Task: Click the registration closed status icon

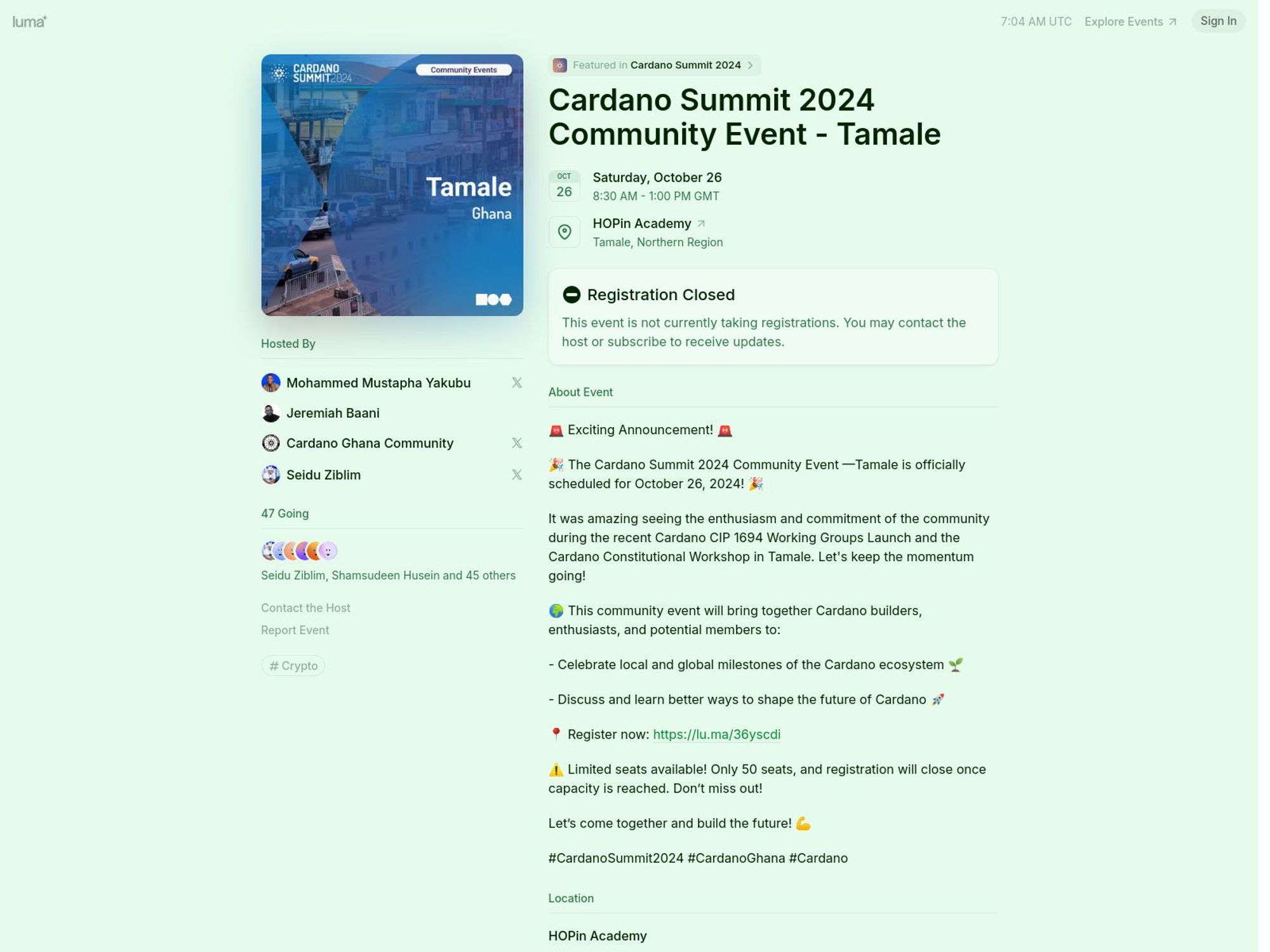Action: (571, 294)
